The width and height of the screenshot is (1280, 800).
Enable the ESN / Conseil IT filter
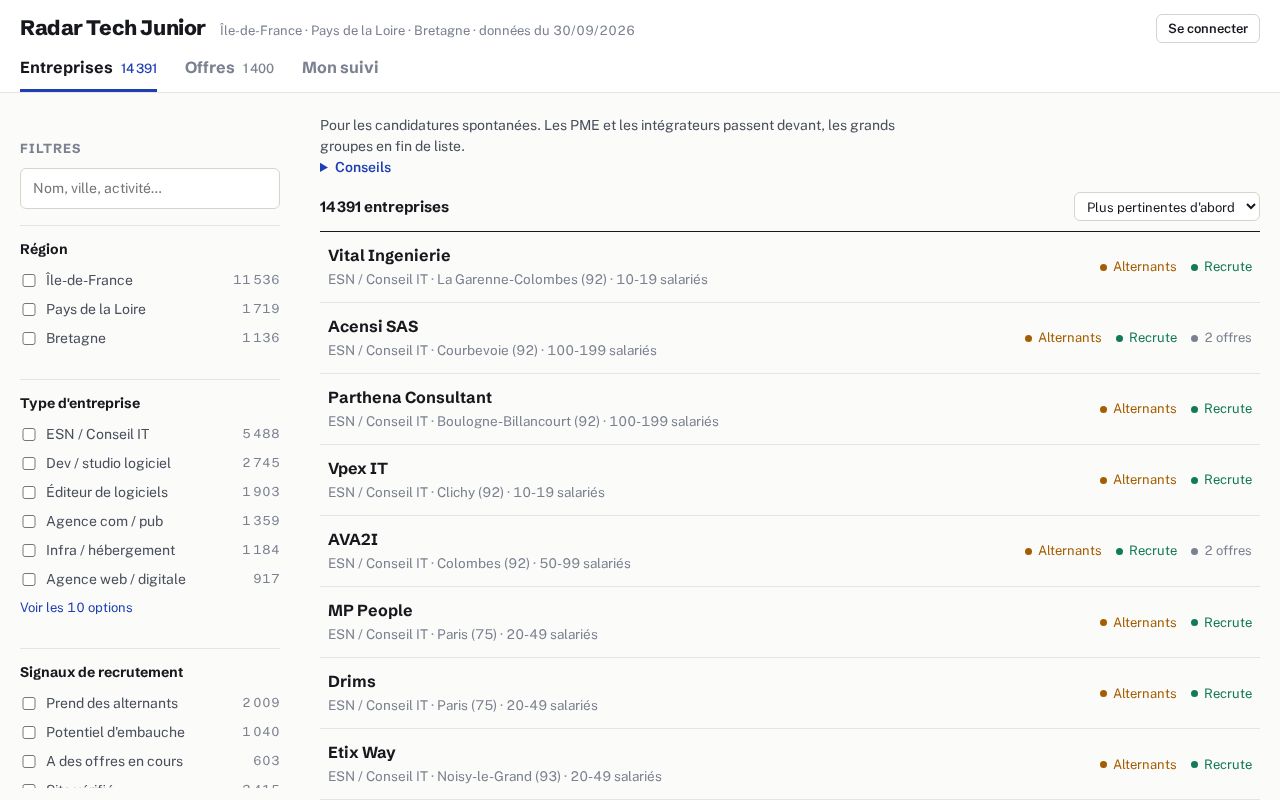29,434
